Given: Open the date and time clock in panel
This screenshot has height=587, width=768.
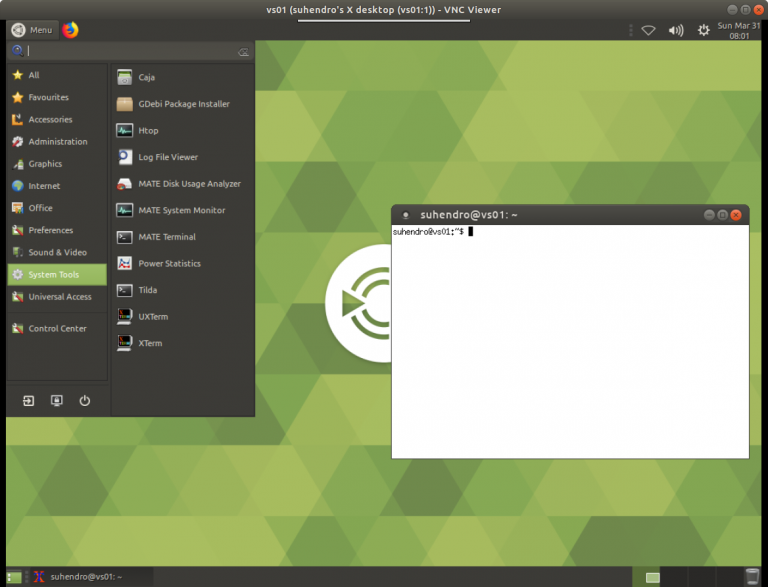Looking at the screenshot, I should pyautogui.click(x=739, y=30).
